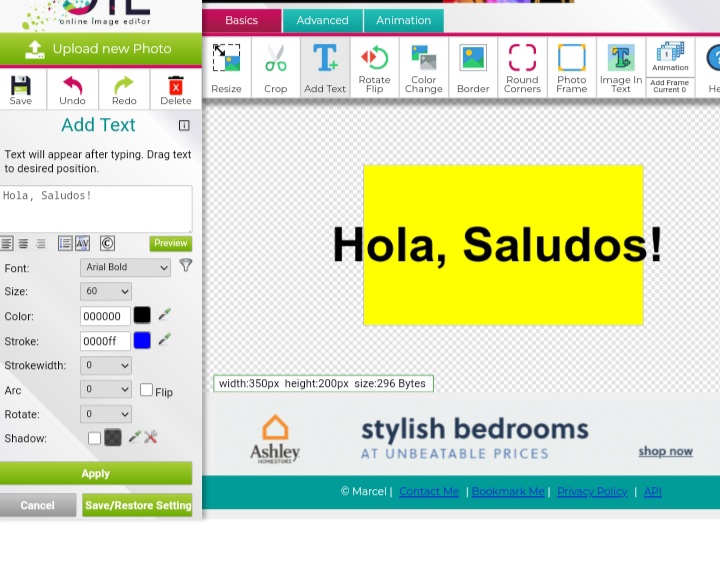
Task: Expand the Size dropdown
Action: pyautogui.click(x=105, y=292)
